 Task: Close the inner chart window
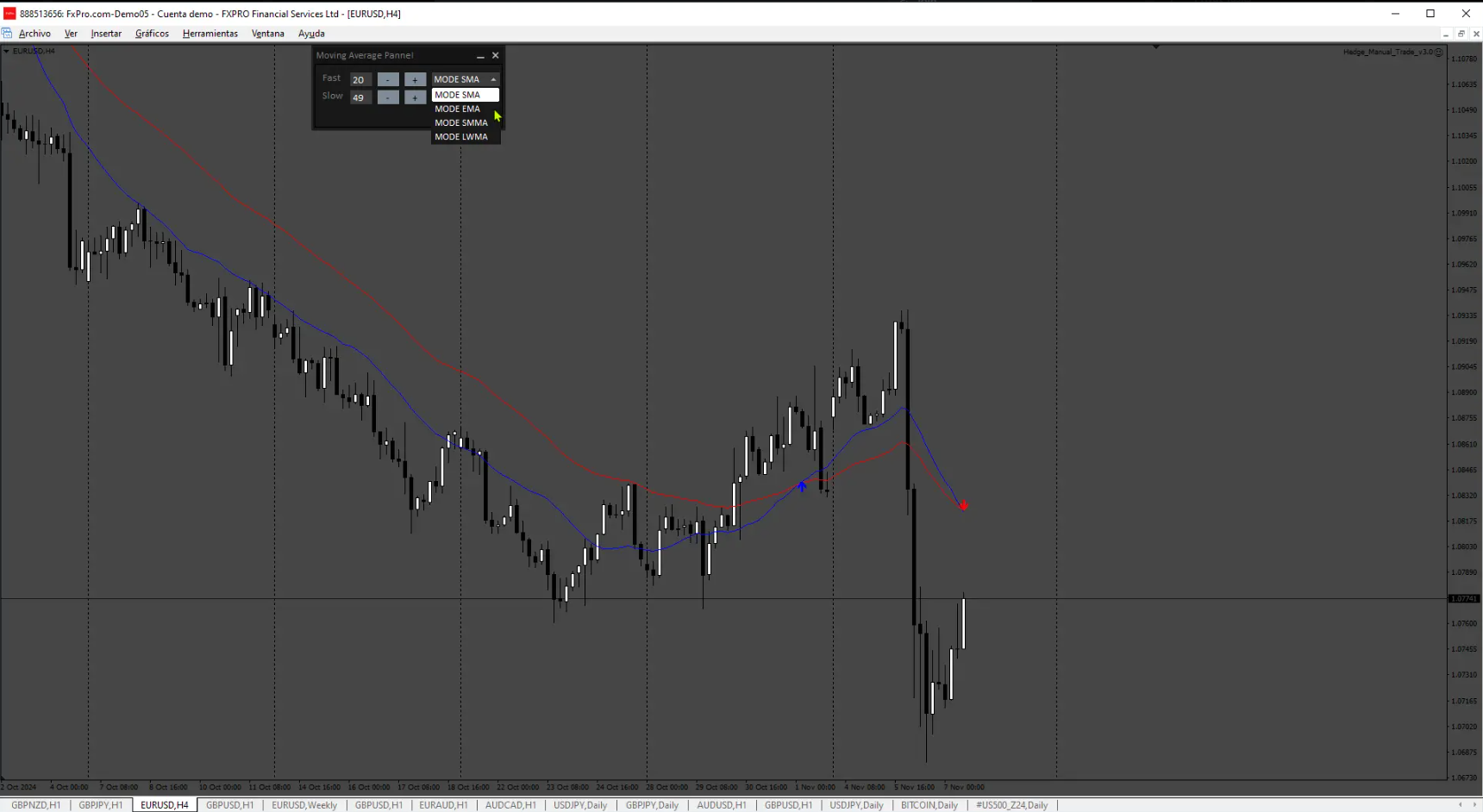(x=1476, y=34)
